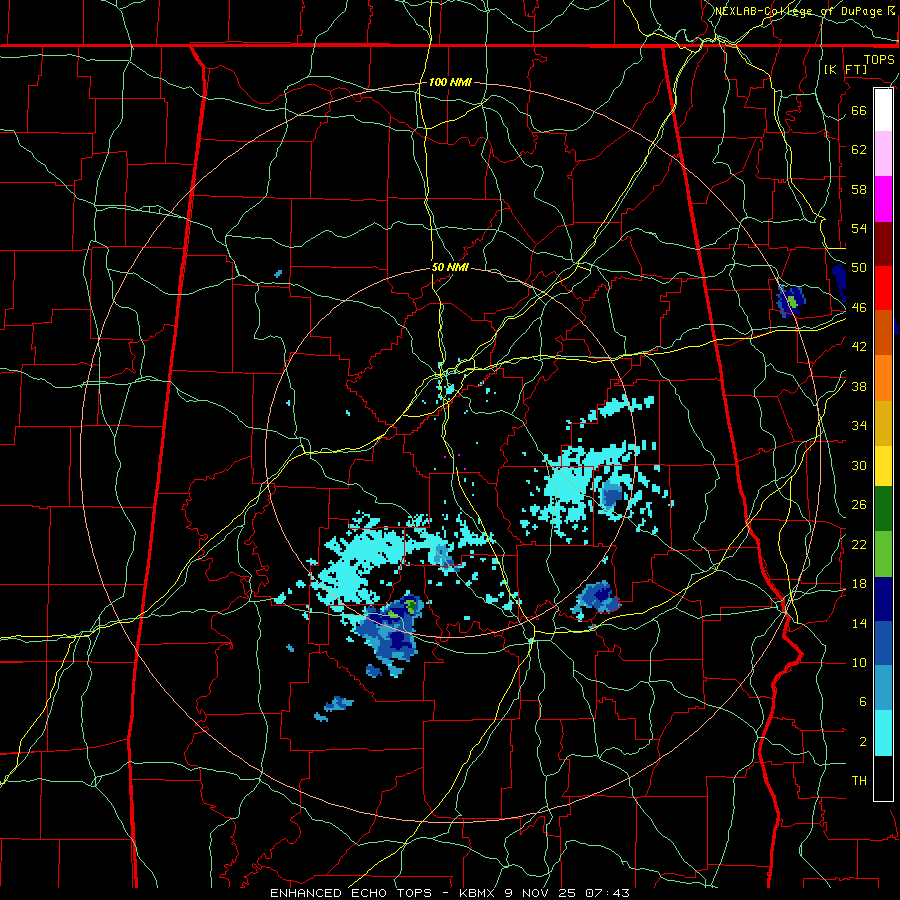Select the "10" legend value

[x=859, y=662]
